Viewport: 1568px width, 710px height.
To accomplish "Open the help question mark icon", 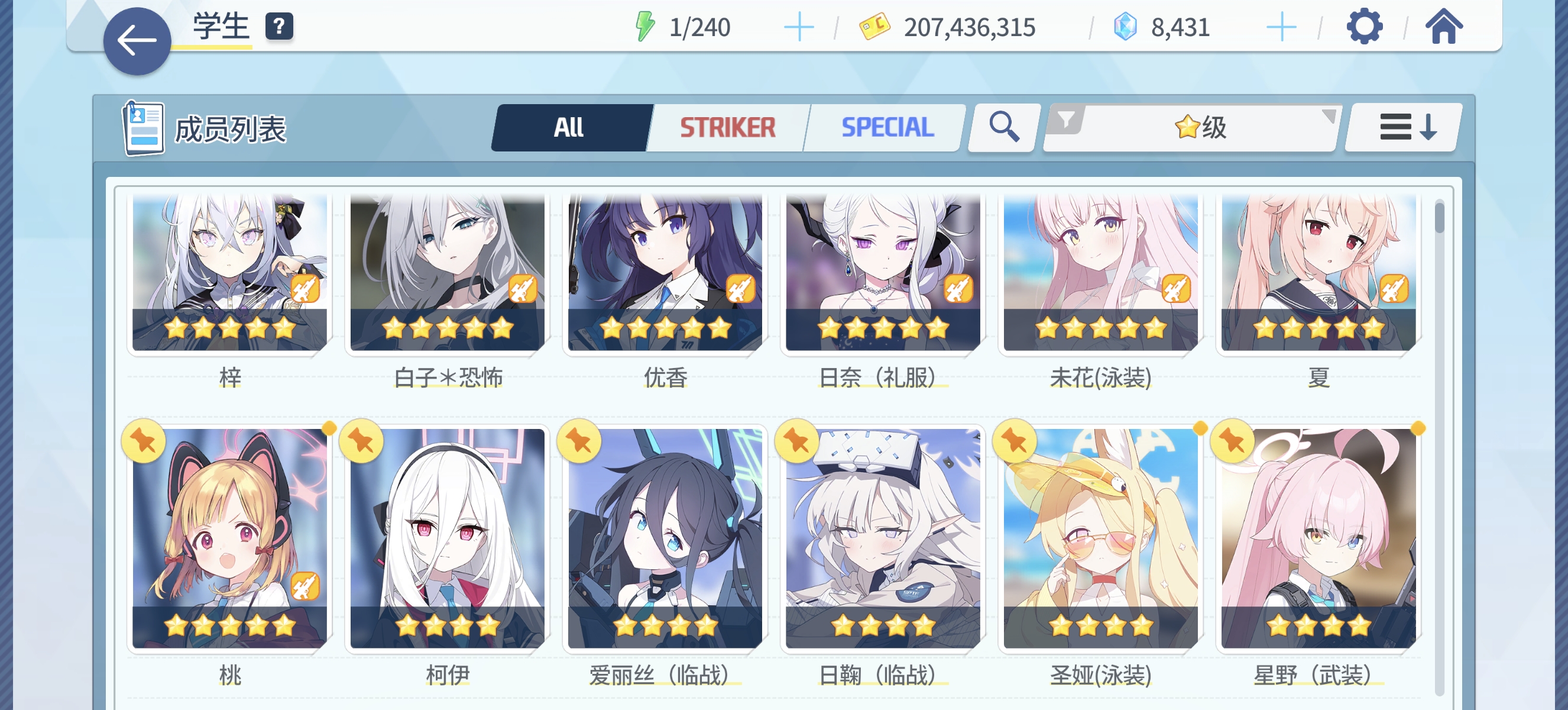I will [280, 26].
